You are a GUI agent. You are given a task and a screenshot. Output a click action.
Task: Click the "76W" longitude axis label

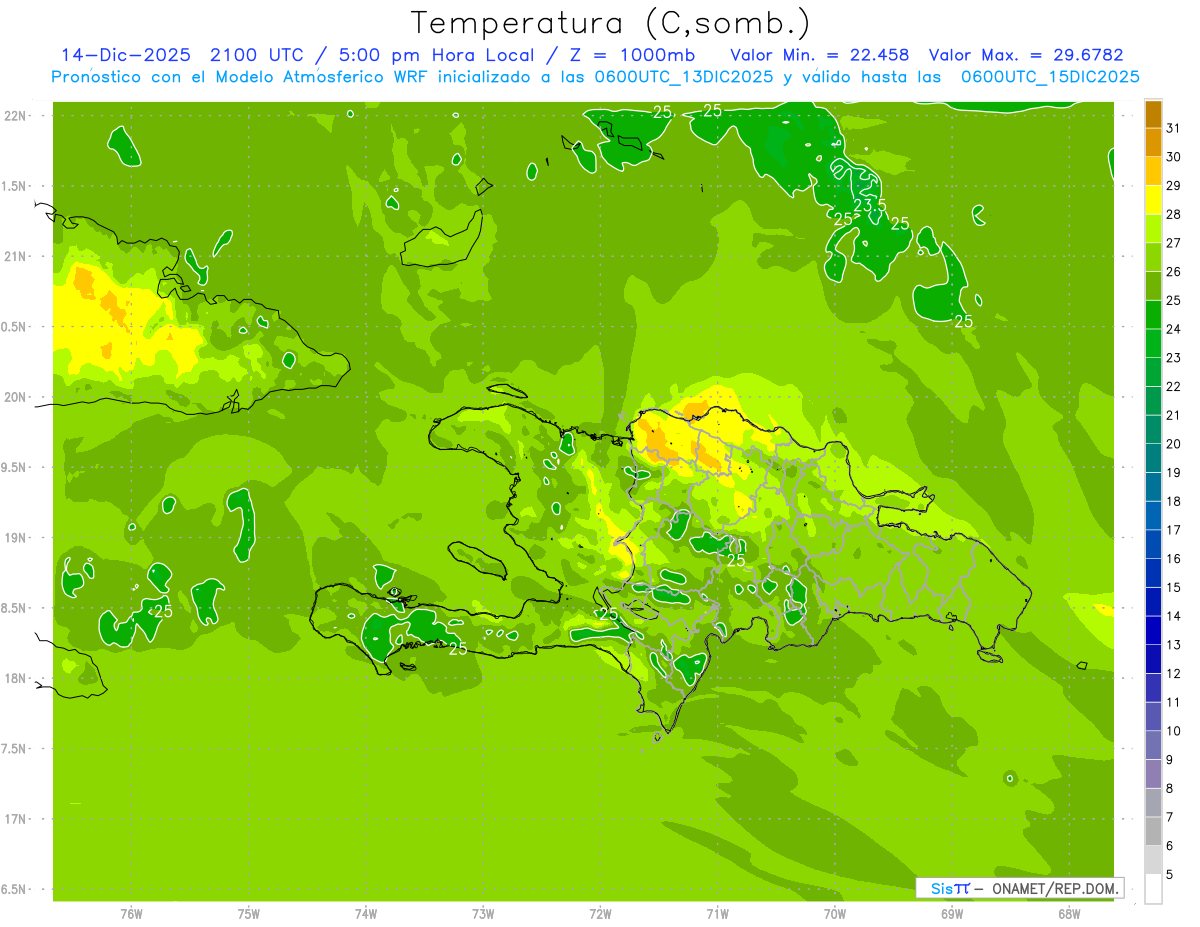(x=131, y=913)
